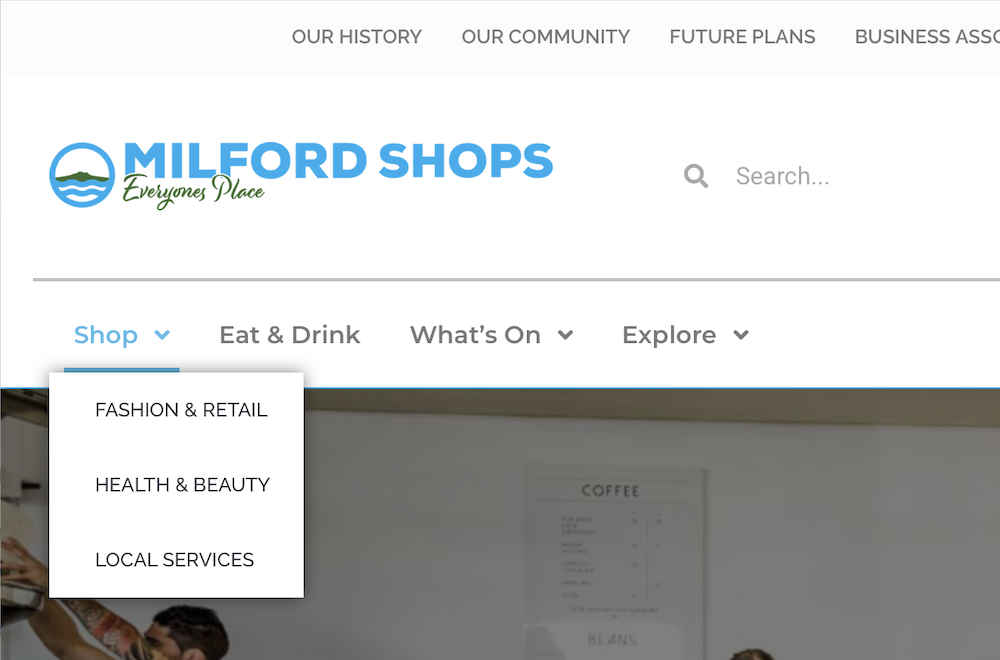Go to Eat & Drink section
Image resolution: width=1000 pixels, height=660 pixels.
click(290, 335)
